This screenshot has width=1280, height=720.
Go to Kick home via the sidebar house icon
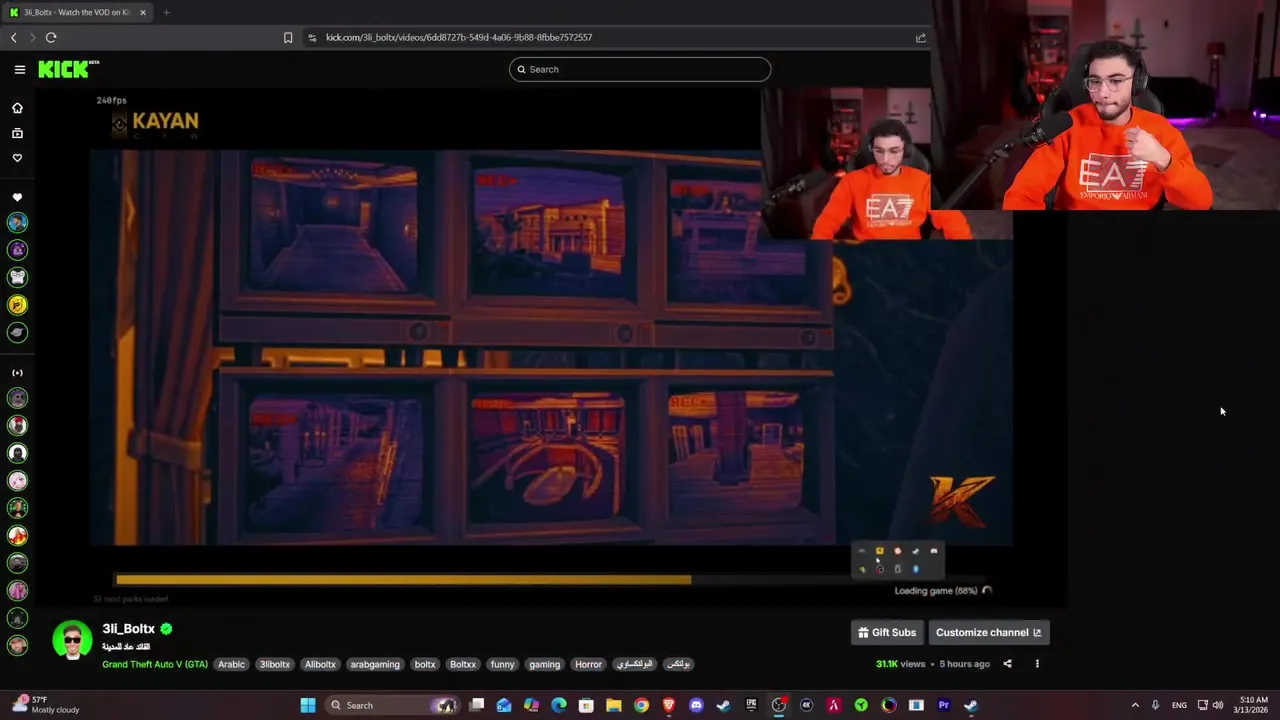click(17, 108)
